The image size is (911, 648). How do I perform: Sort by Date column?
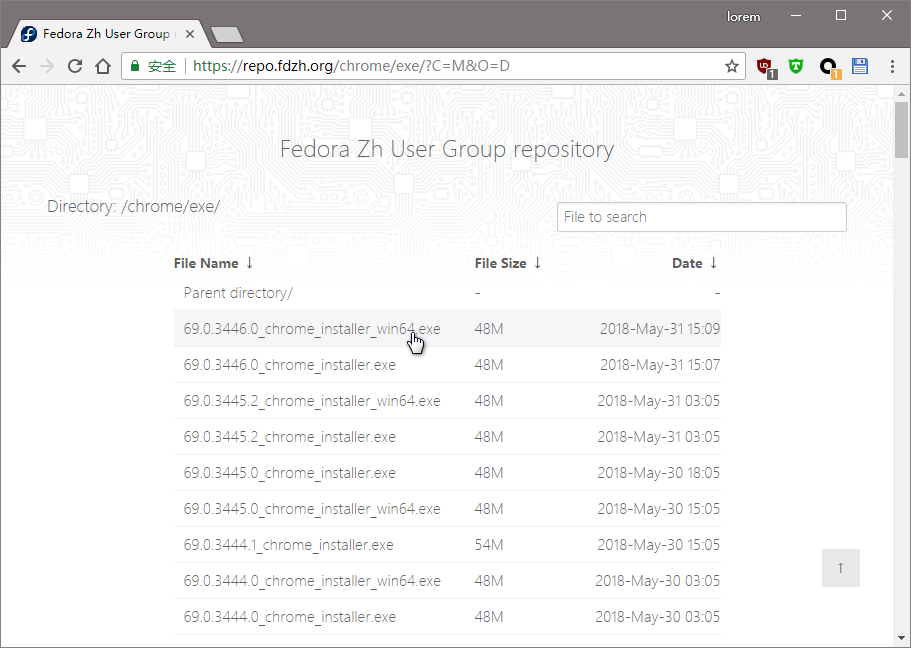[x=695, y=263]
